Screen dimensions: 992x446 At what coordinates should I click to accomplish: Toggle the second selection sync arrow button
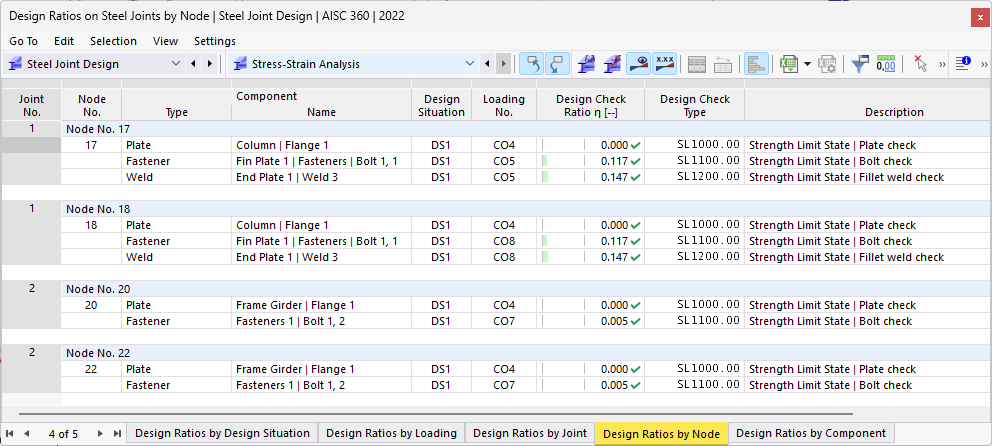(557, 64)
